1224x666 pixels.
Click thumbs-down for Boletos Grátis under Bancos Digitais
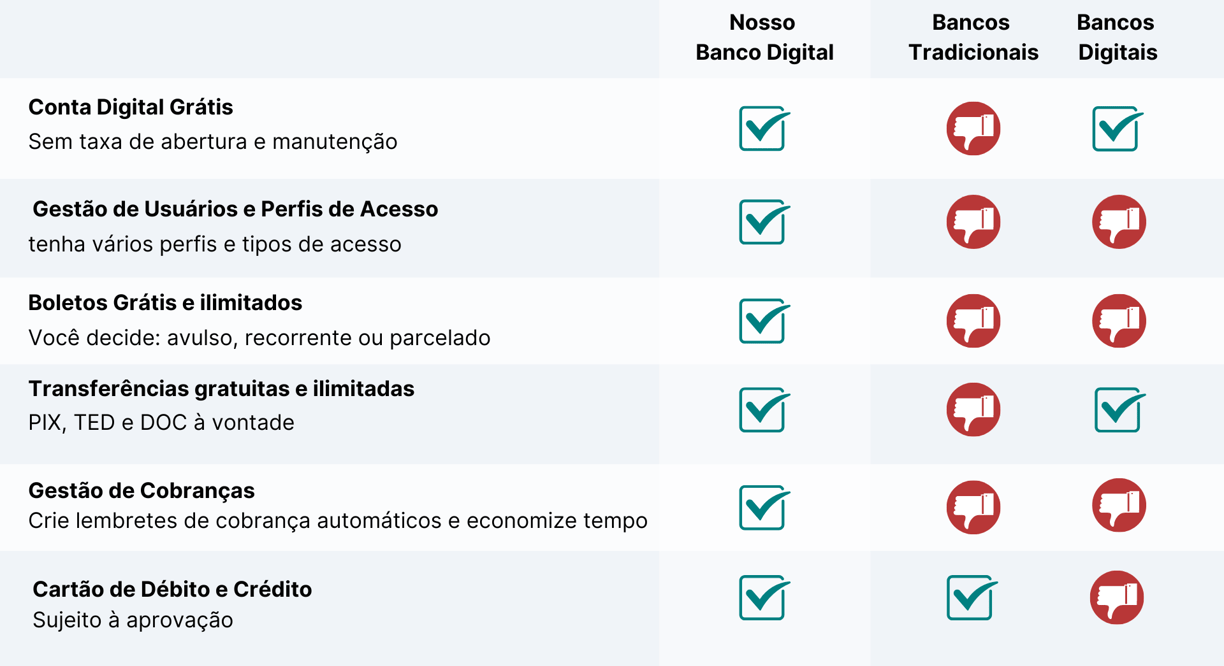tap(1118, 321)
